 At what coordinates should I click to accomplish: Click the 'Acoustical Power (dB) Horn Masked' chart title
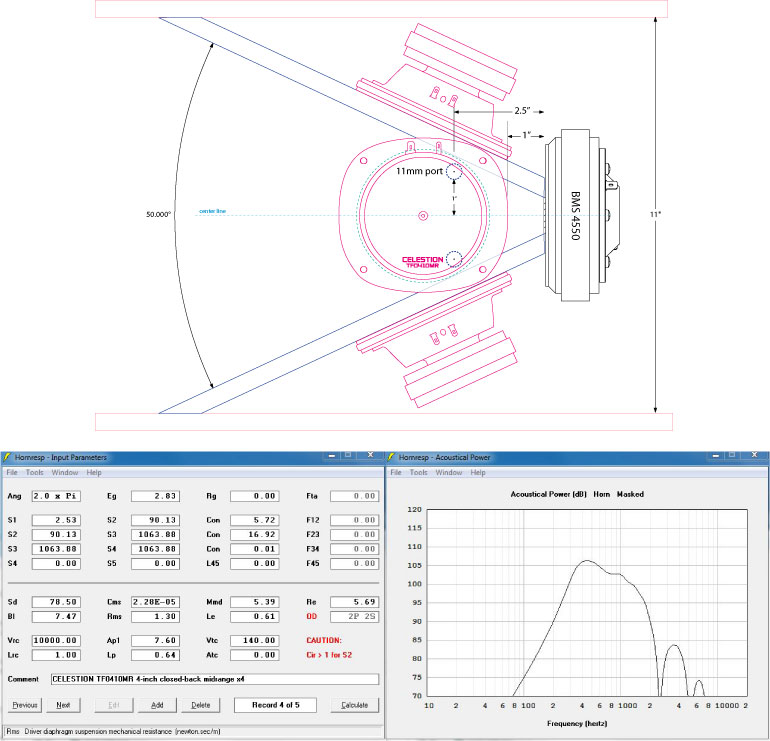(577, 494)
